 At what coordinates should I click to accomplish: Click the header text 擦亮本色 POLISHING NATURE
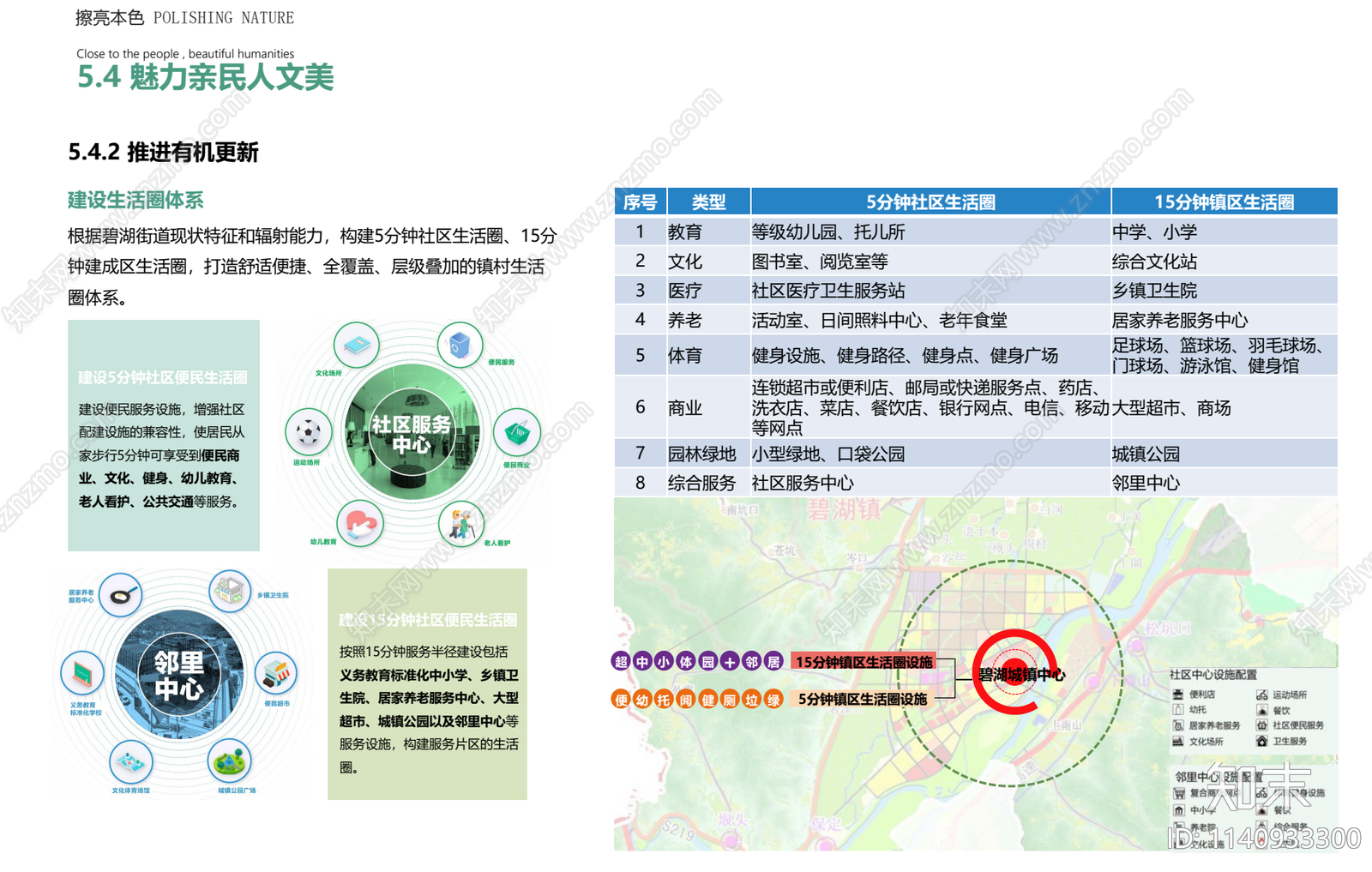click(184, 17)
